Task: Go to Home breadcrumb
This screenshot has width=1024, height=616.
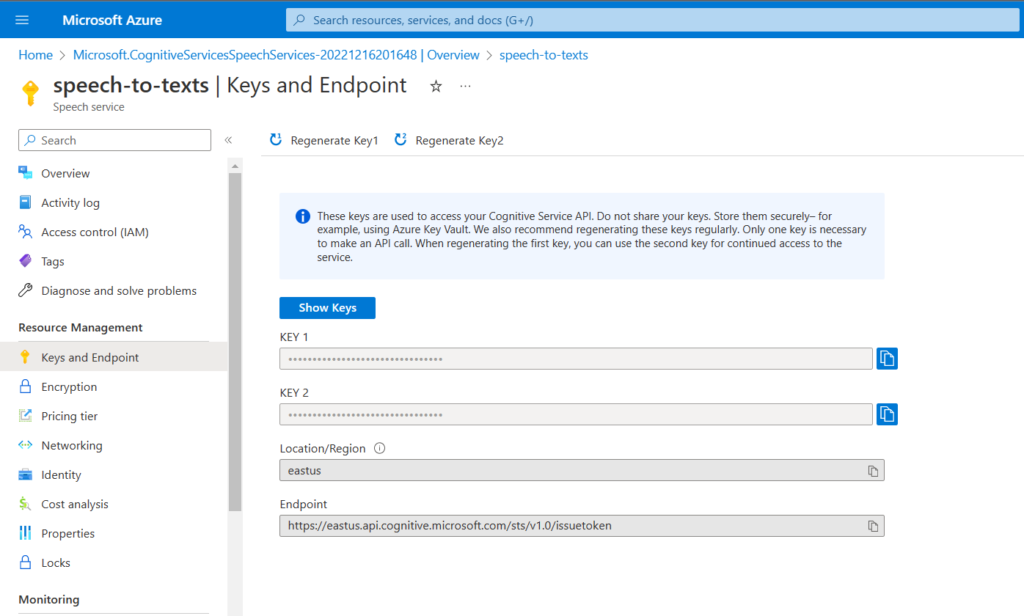Action: 35,55
